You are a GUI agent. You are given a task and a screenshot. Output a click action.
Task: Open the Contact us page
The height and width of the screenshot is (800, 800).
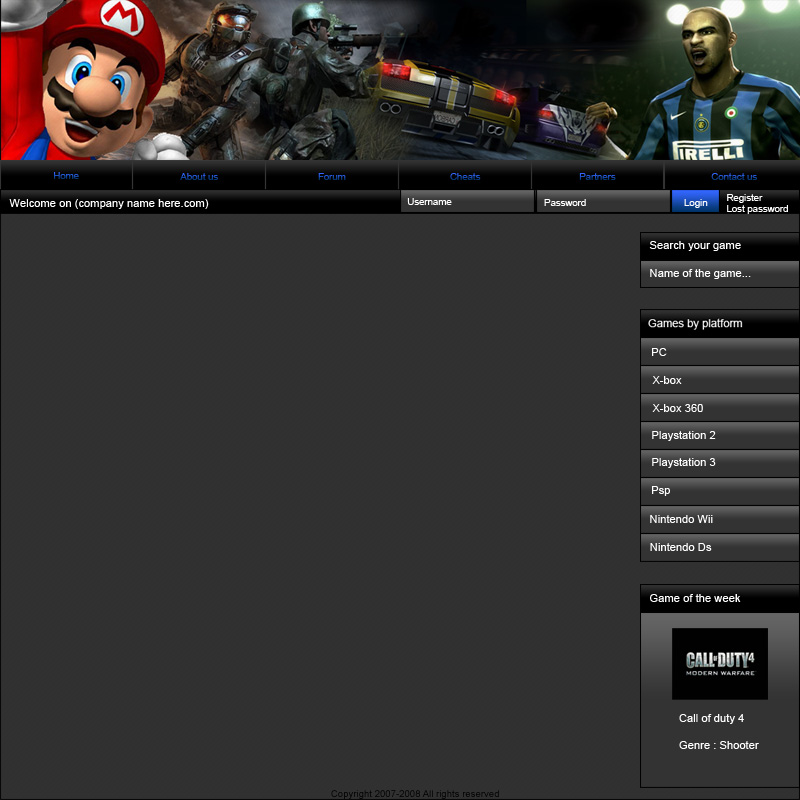[x=734, y=177]
